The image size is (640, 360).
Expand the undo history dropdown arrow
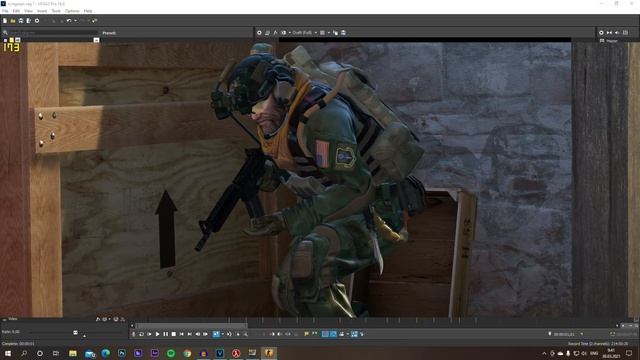(x=75, y=20)
